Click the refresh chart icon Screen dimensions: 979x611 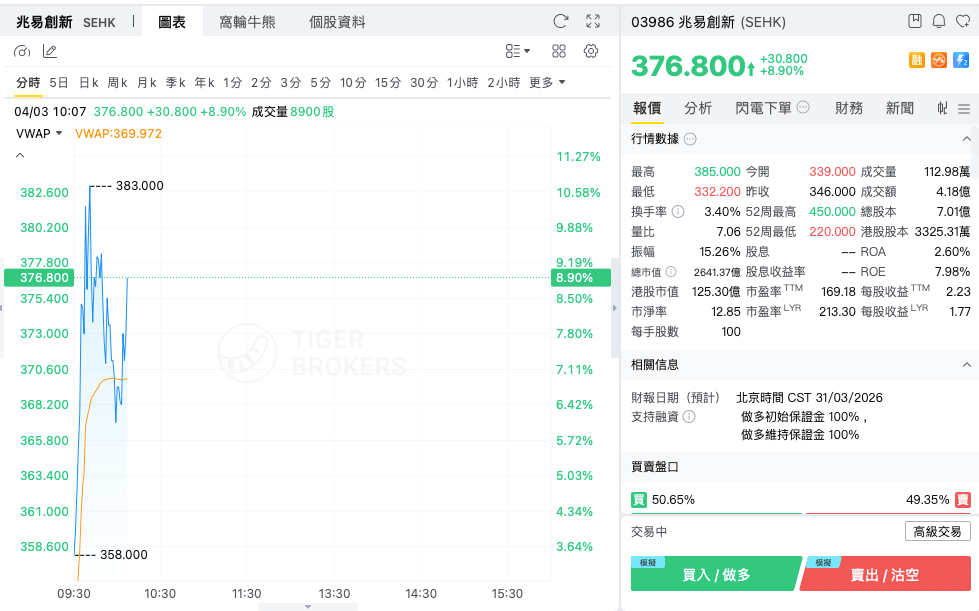click(561, 22)
